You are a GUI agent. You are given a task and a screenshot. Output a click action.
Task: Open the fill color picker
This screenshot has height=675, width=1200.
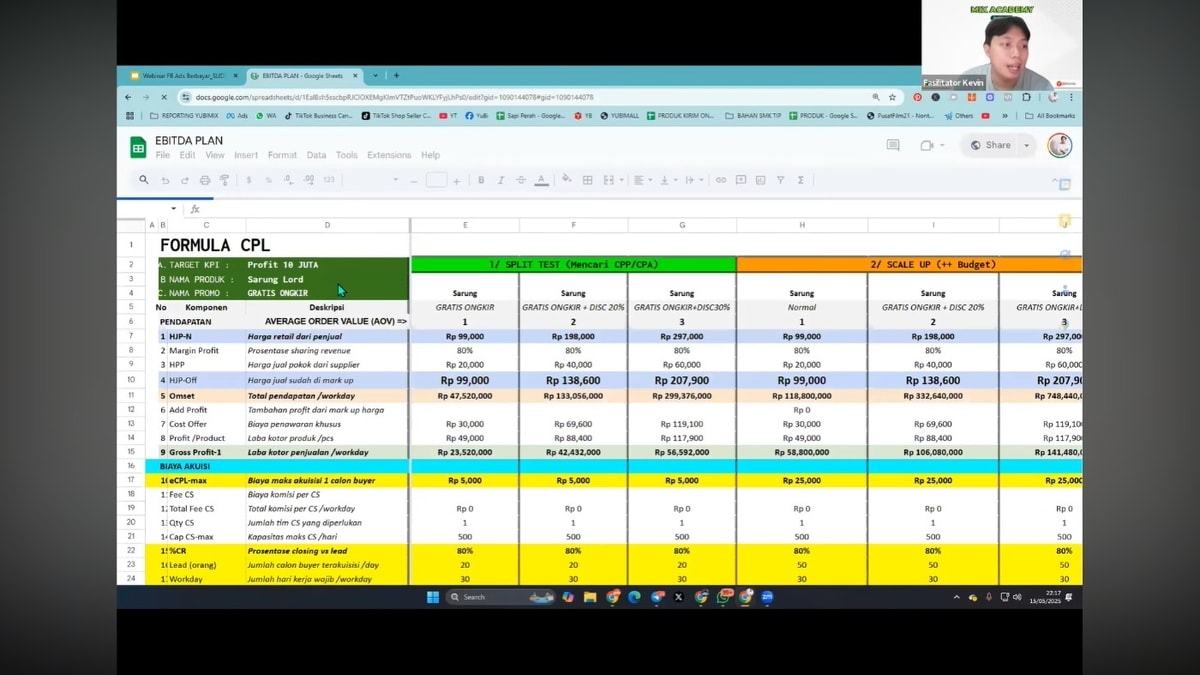[x=567, y=180]
